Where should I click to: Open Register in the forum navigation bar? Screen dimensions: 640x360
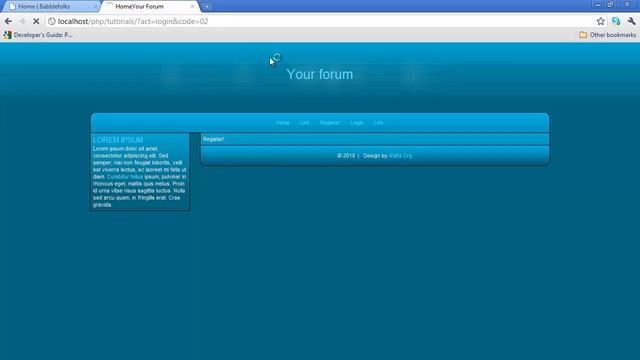tap(329, 123)
